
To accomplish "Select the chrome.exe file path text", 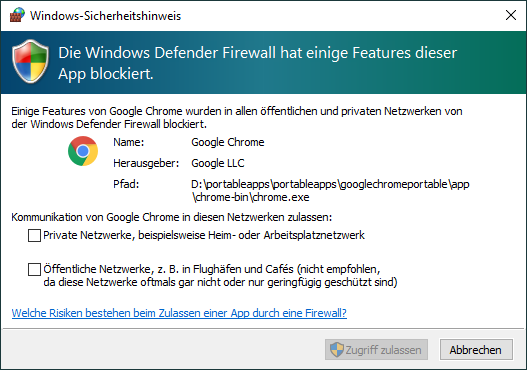I will (x=330, y=191).
